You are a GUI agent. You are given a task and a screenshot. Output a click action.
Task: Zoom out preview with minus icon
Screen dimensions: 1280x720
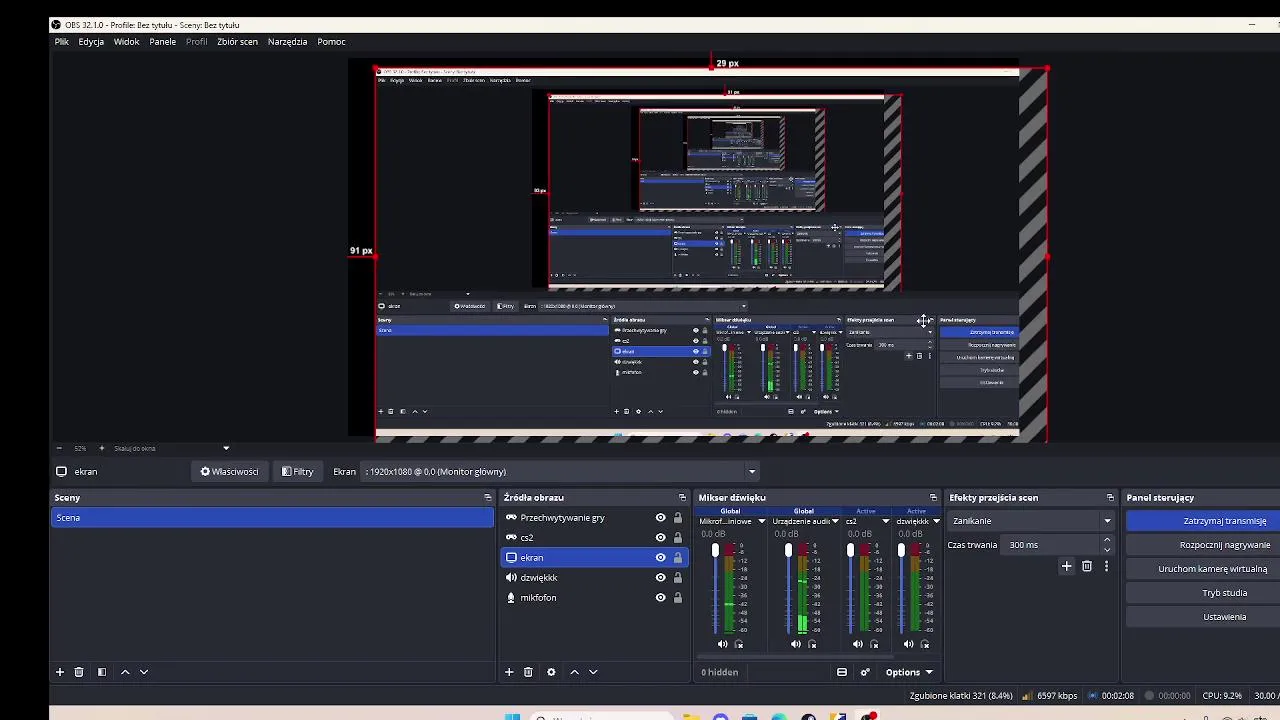[59, 448]
